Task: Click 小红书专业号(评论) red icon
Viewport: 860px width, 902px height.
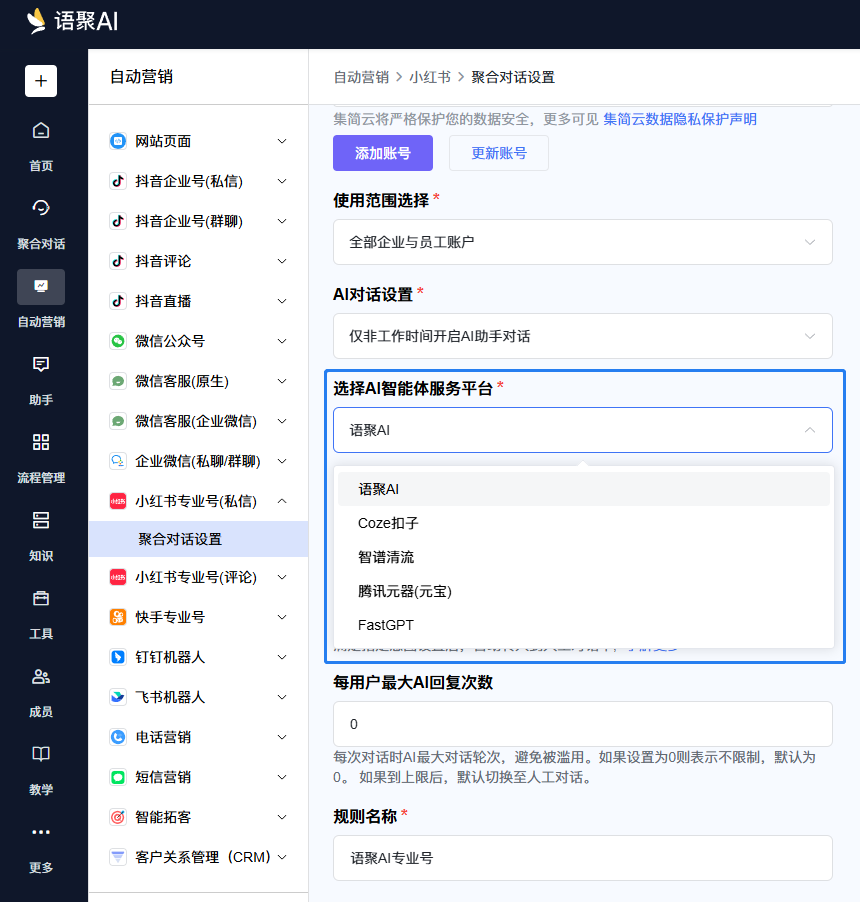Action: point(118,577)
